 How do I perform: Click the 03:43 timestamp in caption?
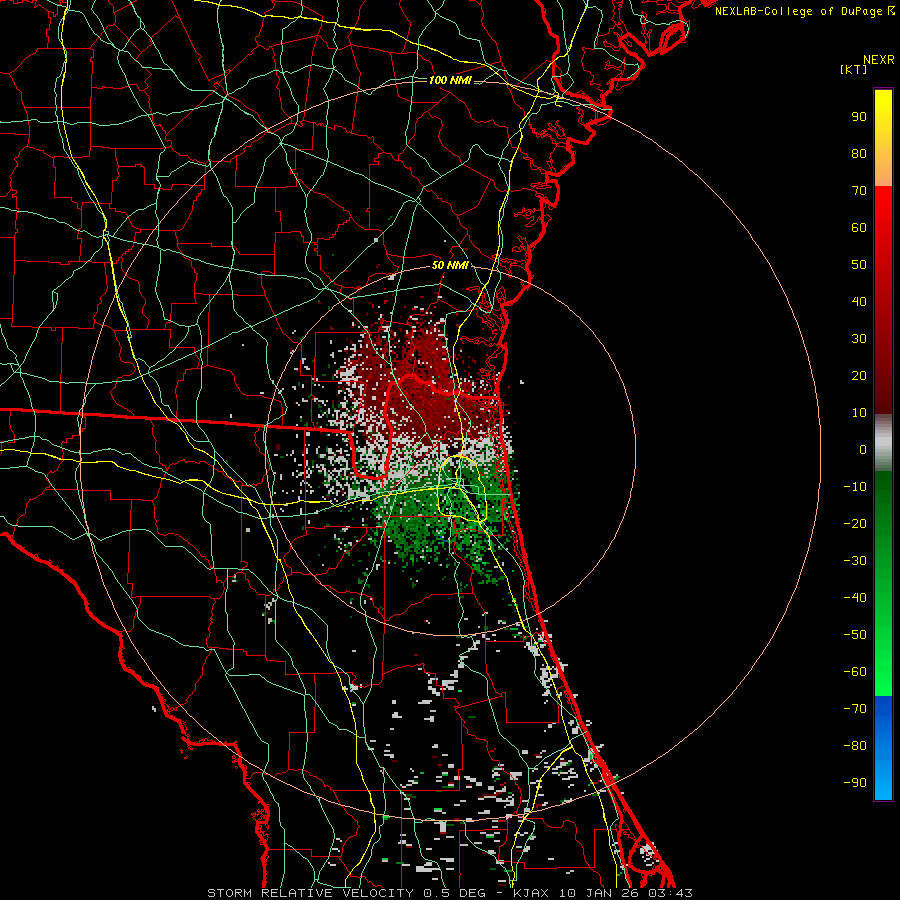671,893
